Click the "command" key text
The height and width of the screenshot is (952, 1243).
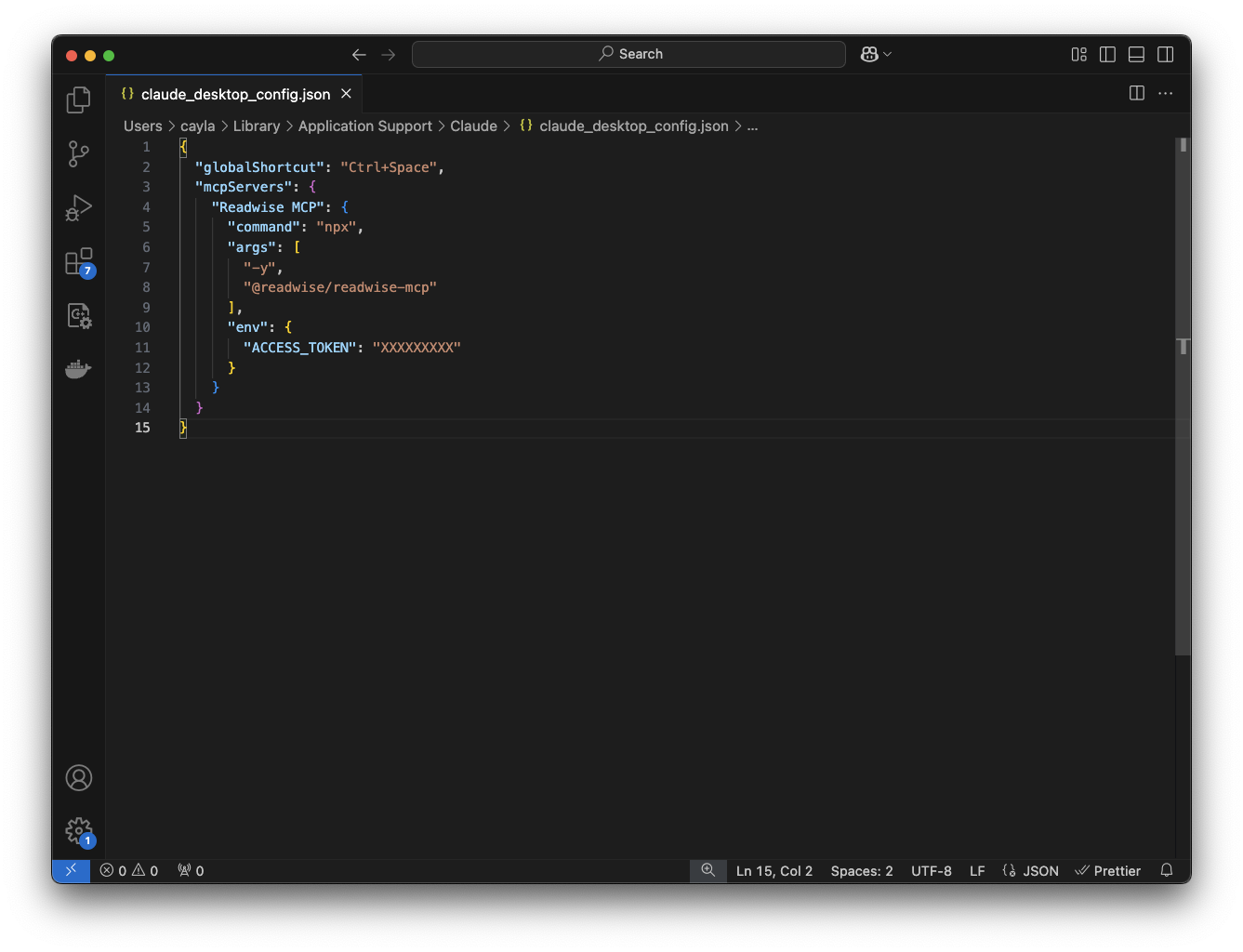point(264,227)
